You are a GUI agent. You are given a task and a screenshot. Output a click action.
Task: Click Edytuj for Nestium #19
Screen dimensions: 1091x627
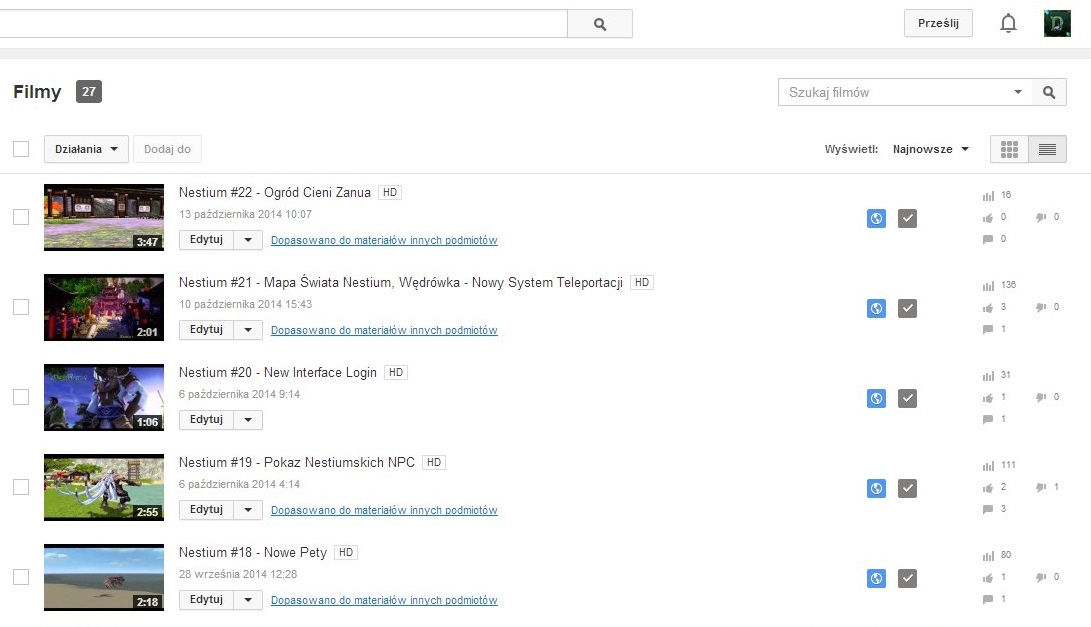coord(206,510)
